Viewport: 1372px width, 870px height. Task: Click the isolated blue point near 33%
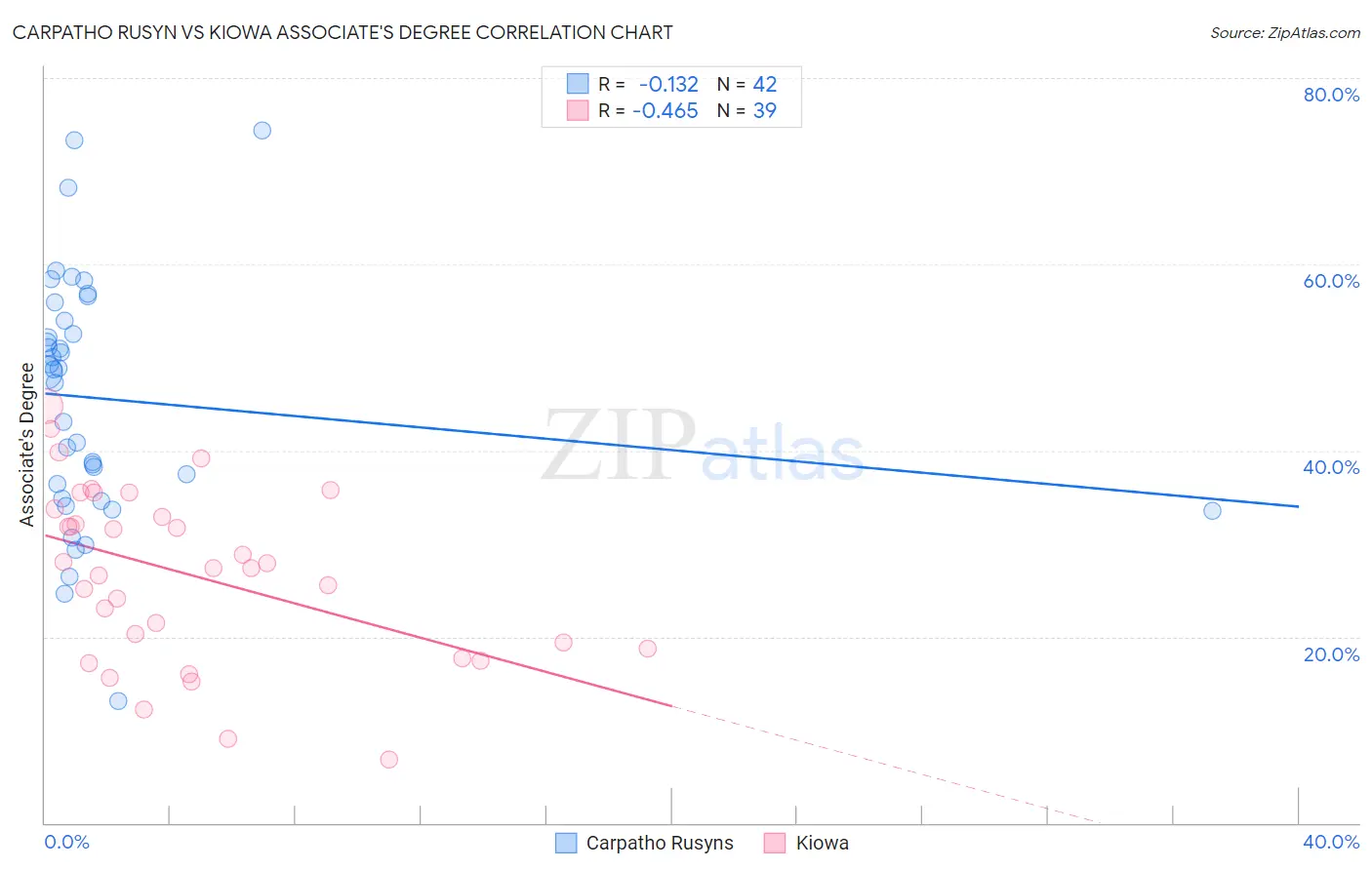click(x=1212, y=511)
